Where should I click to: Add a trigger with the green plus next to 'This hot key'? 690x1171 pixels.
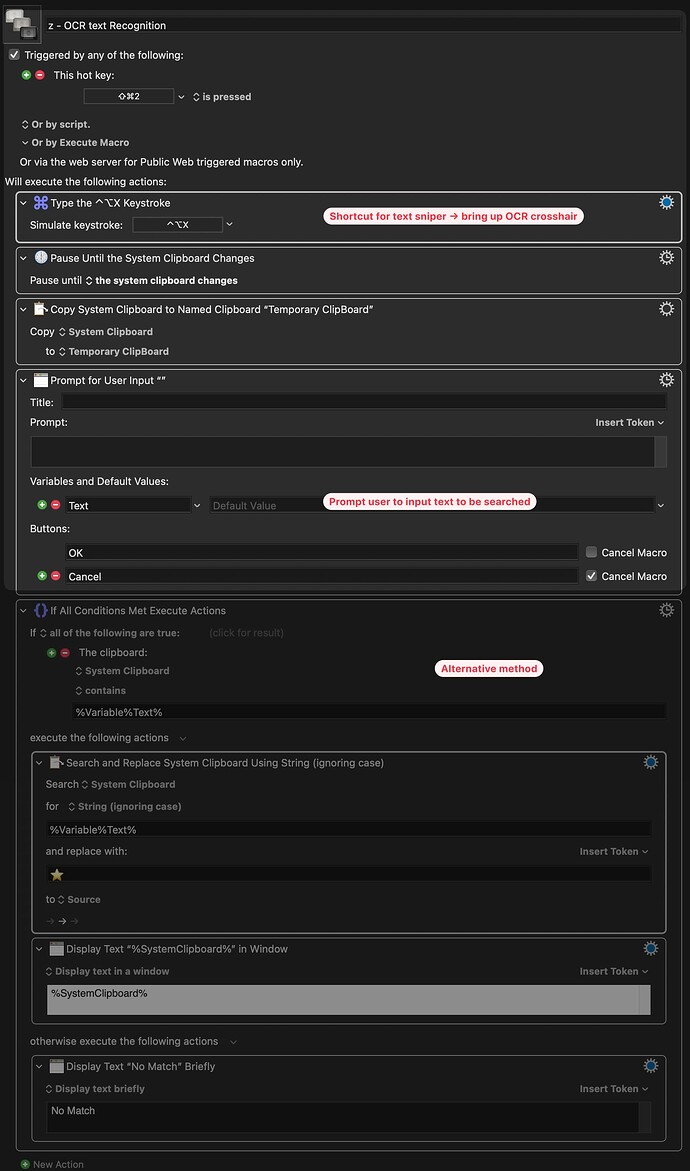click(27, 75)
